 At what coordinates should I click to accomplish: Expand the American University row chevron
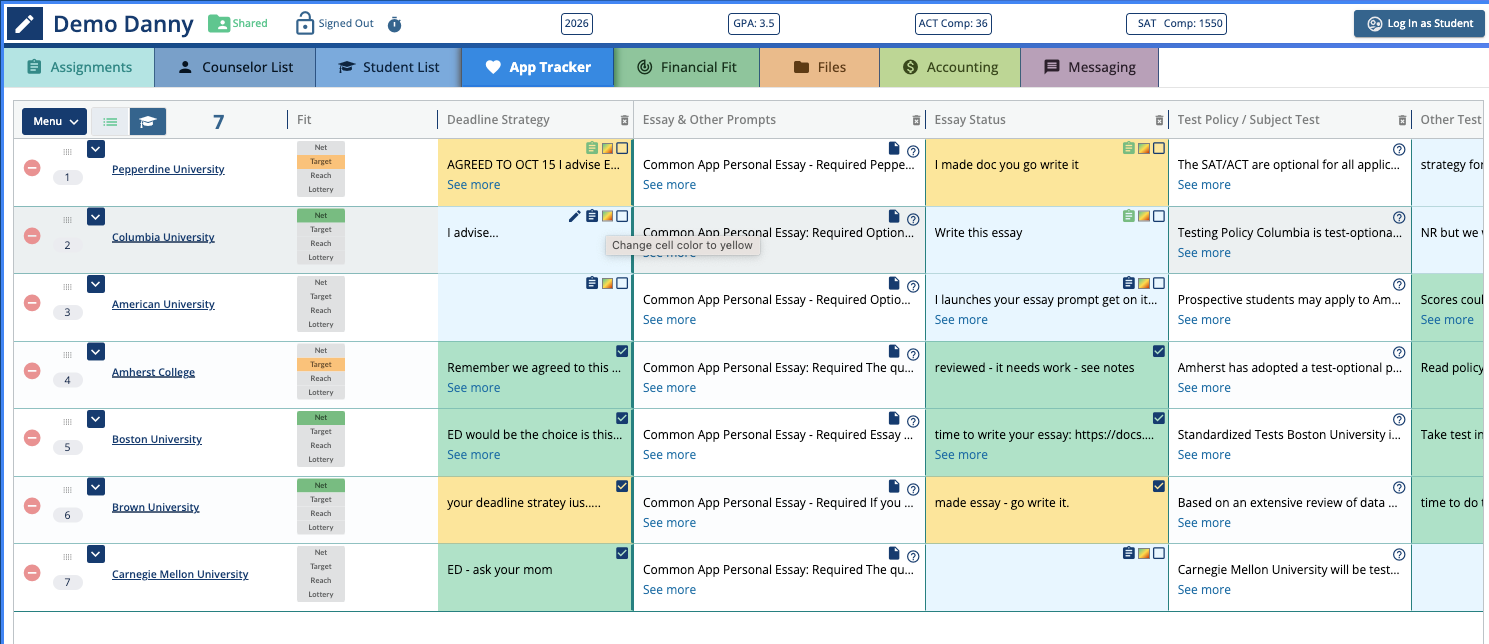(x=95, y=284)
